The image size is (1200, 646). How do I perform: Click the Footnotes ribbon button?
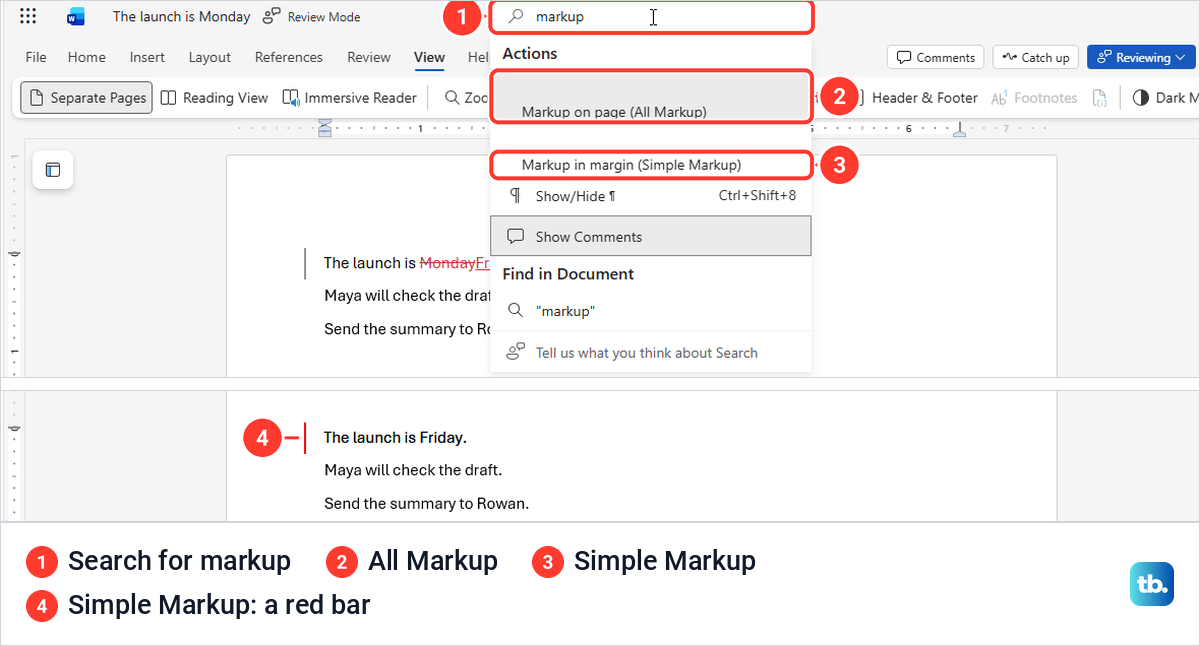(1034, 98)
